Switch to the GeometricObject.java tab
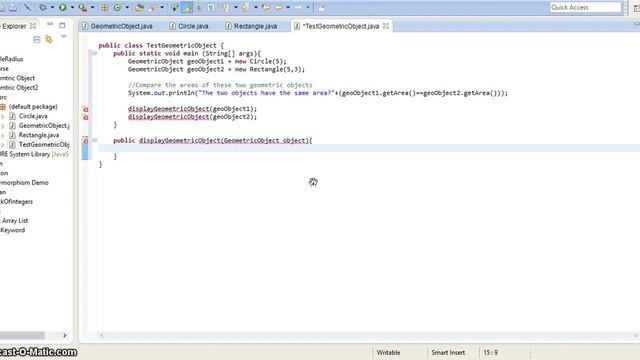 (x=117, y=26)
